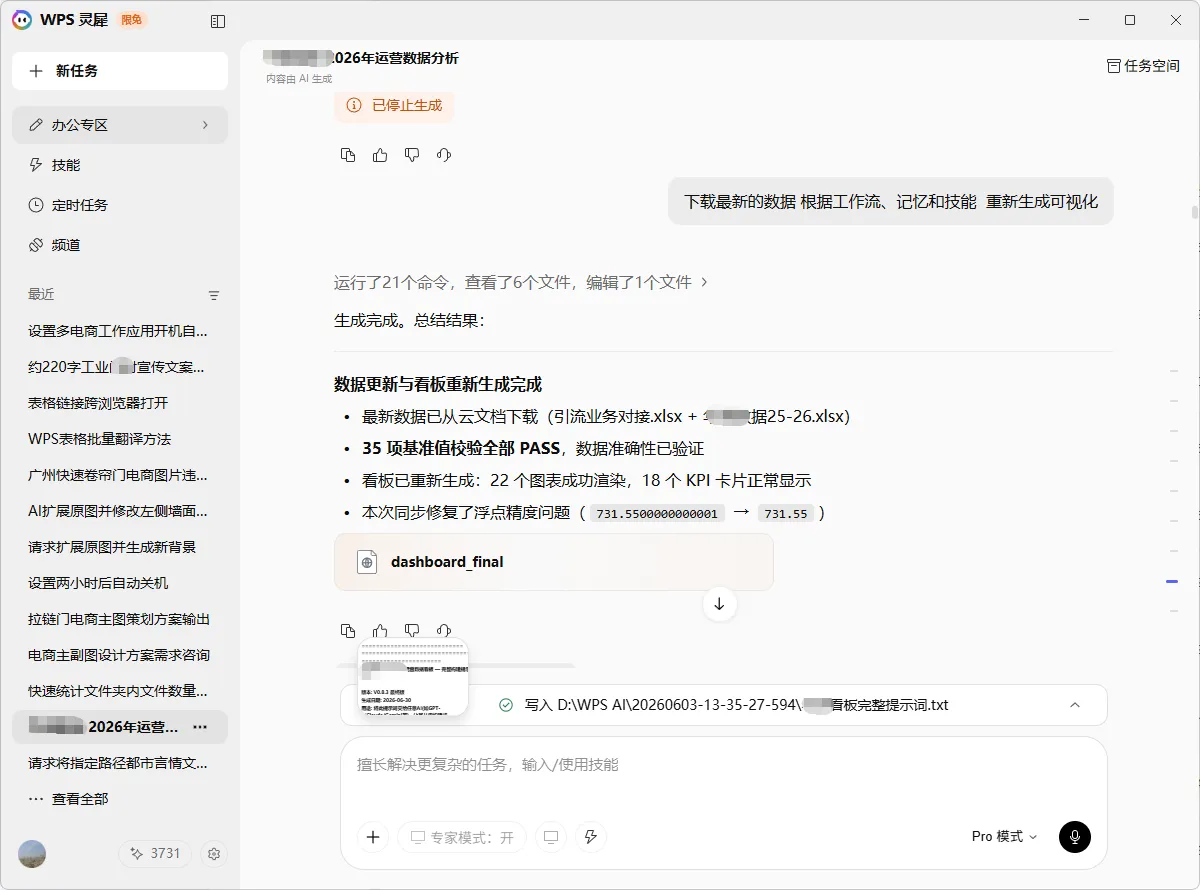Click the chat vertical scrollbar thumb
1200x890 pixels.
coord(1195,212)
